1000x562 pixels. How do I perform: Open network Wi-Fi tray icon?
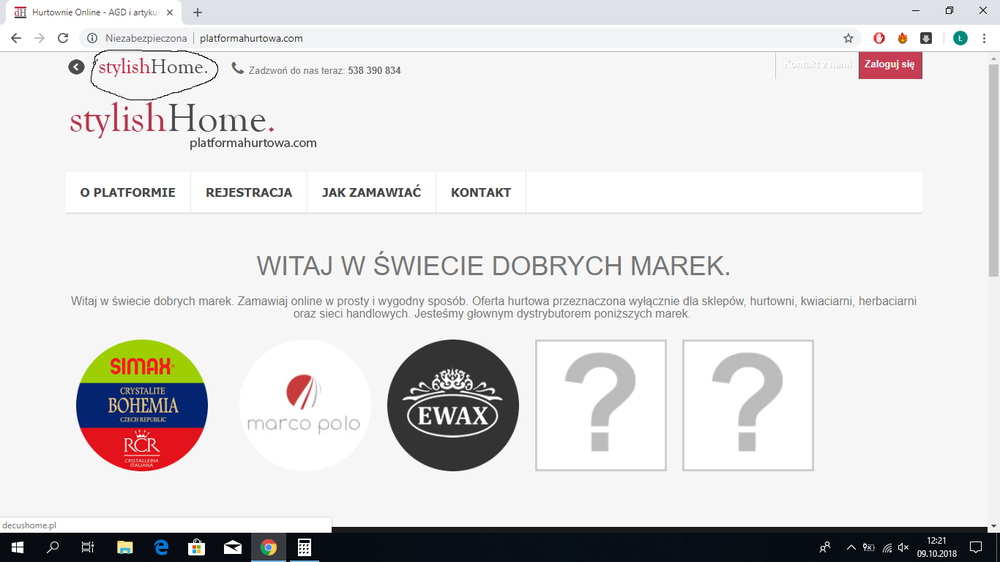(887, 547)
